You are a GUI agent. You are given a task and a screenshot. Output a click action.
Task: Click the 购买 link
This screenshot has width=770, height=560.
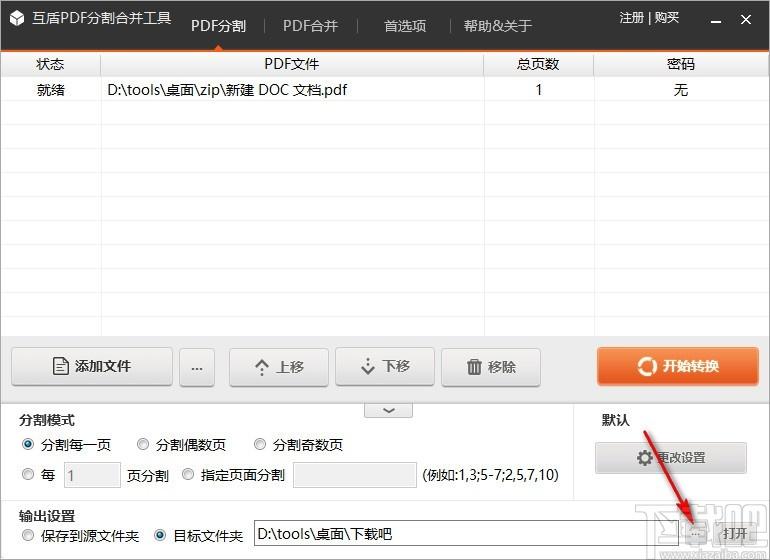[x=667, y=18]
